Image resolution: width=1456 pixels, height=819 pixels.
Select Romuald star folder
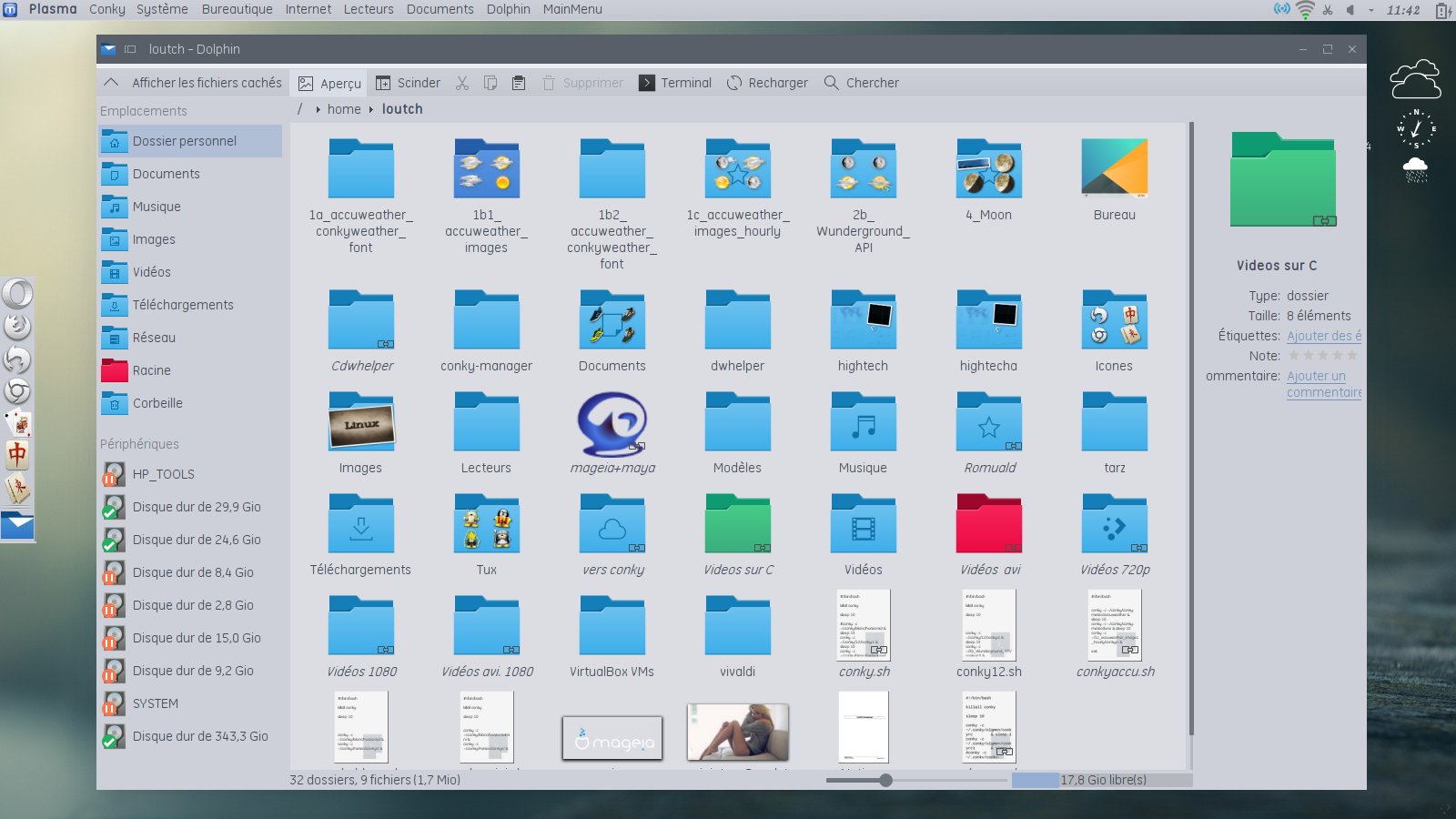point(989,421)
